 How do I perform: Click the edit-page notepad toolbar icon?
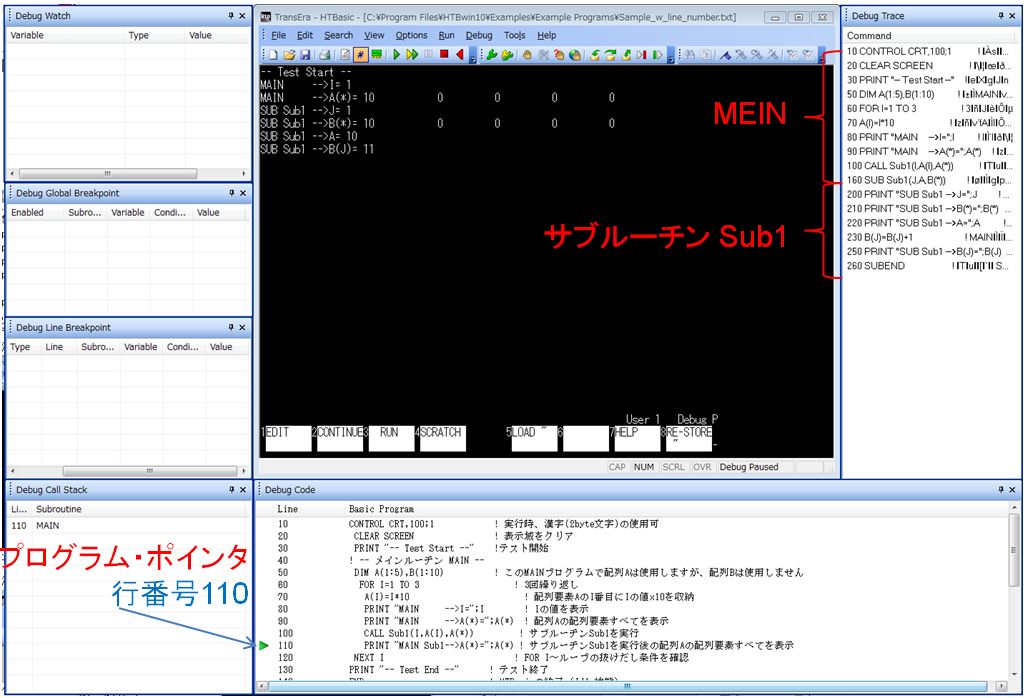tap(345, 55)
